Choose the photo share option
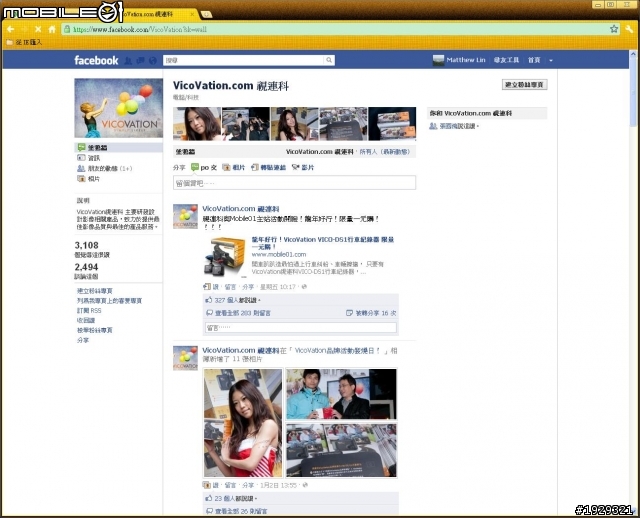The width and height of the screenshot is (640, 518). 233,167
